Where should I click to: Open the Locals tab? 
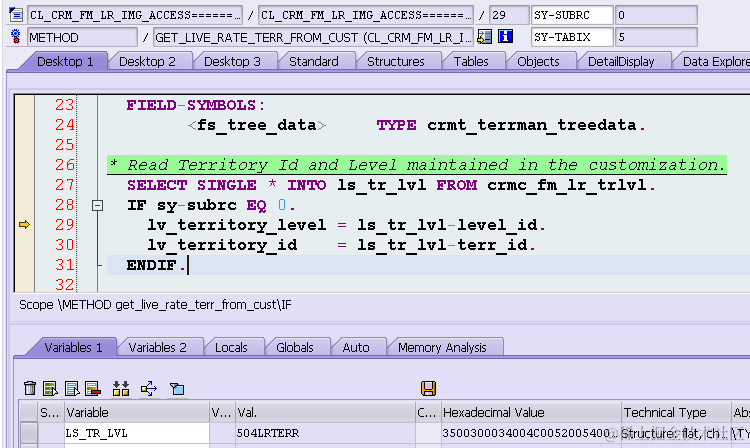(x=231, y=348)
